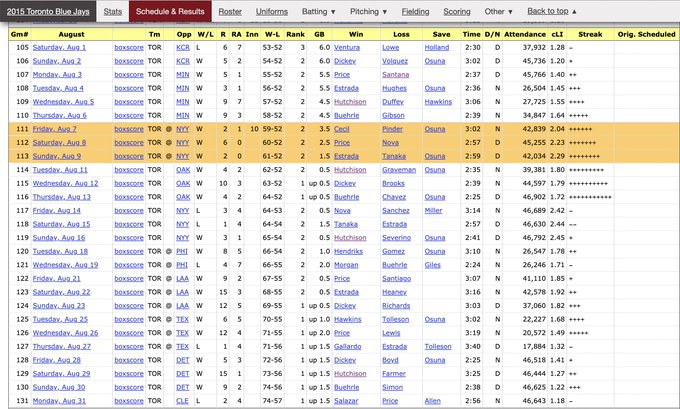Open the Santana loss link in game 107

coord(396,75)
